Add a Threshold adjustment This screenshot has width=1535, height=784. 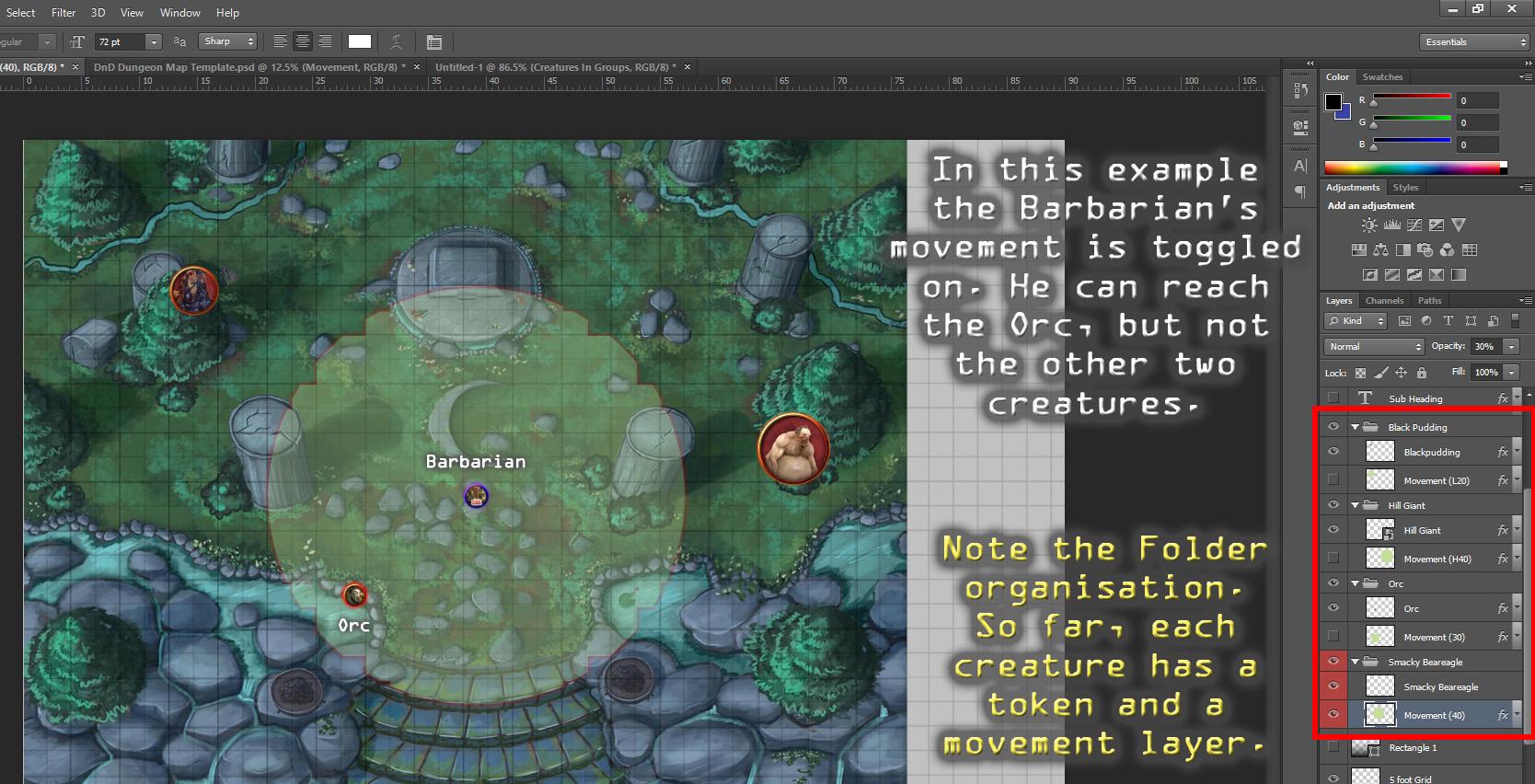click(x=1414, y=274)
